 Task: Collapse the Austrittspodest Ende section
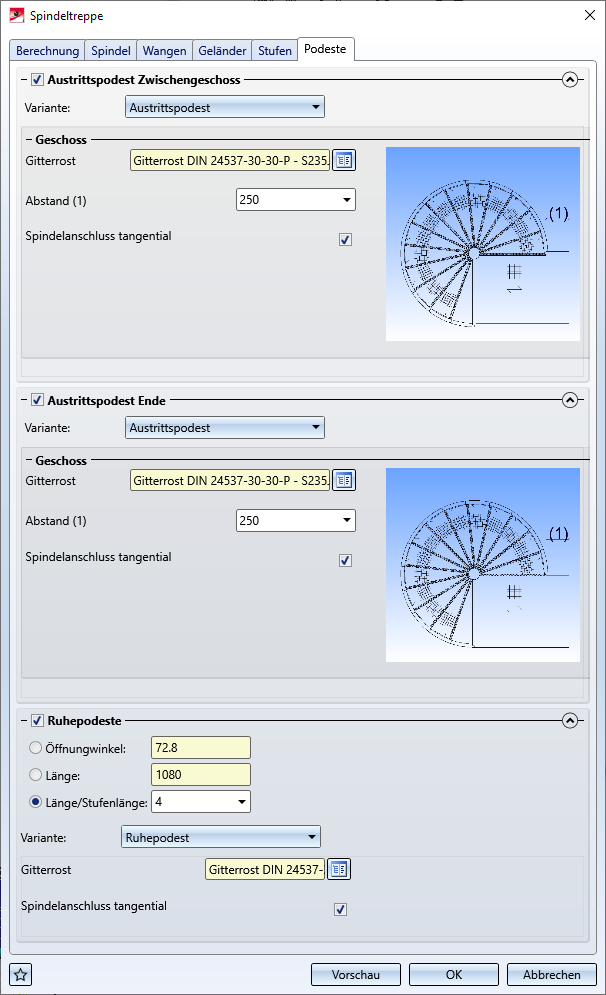(x=570, y=400)
